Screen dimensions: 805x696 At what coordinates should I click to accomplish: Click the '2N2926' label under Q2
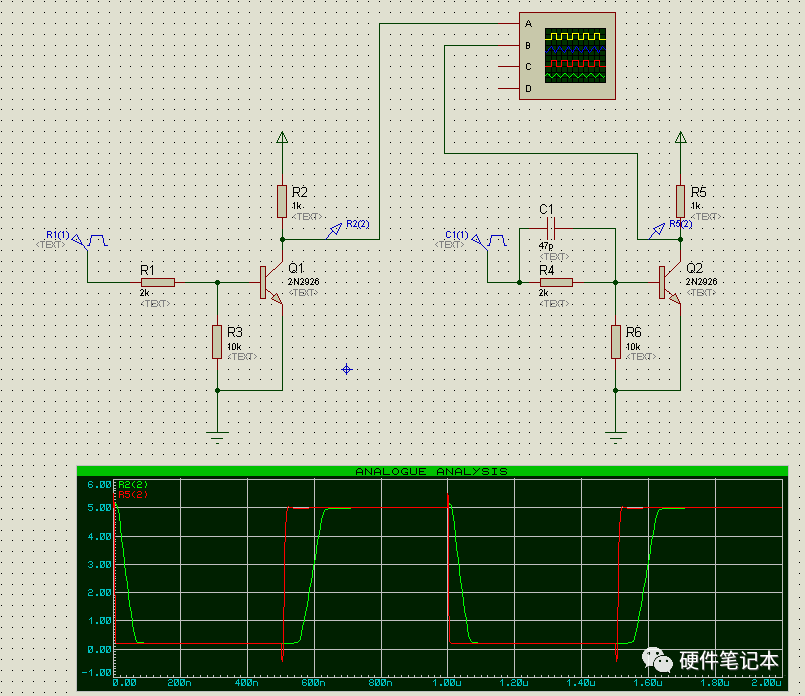tap(702, 282)
